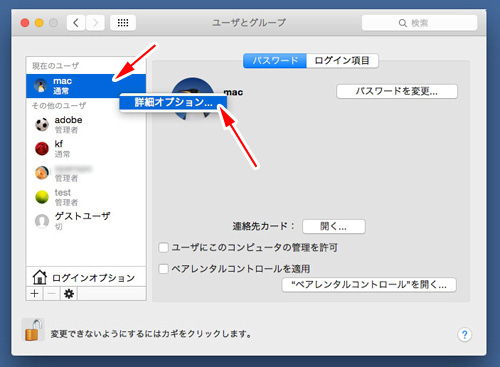The height and width of the screenshot is (367, 500).
Task: Click the 開く… contact card button
Action: pyautogui.click(x=334, y=227)
